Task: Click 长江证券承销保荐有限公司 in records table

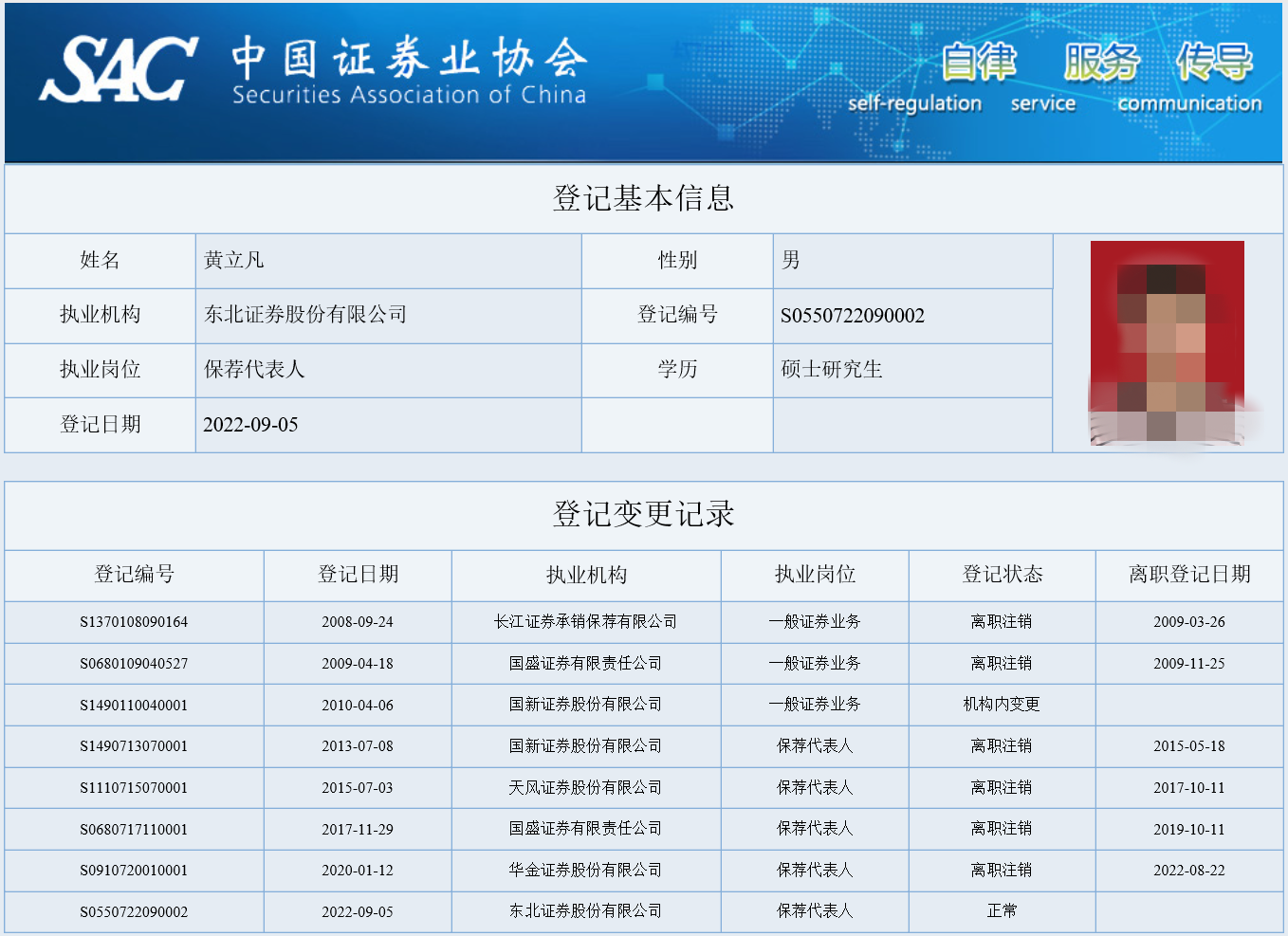Action: coord(585,622)
